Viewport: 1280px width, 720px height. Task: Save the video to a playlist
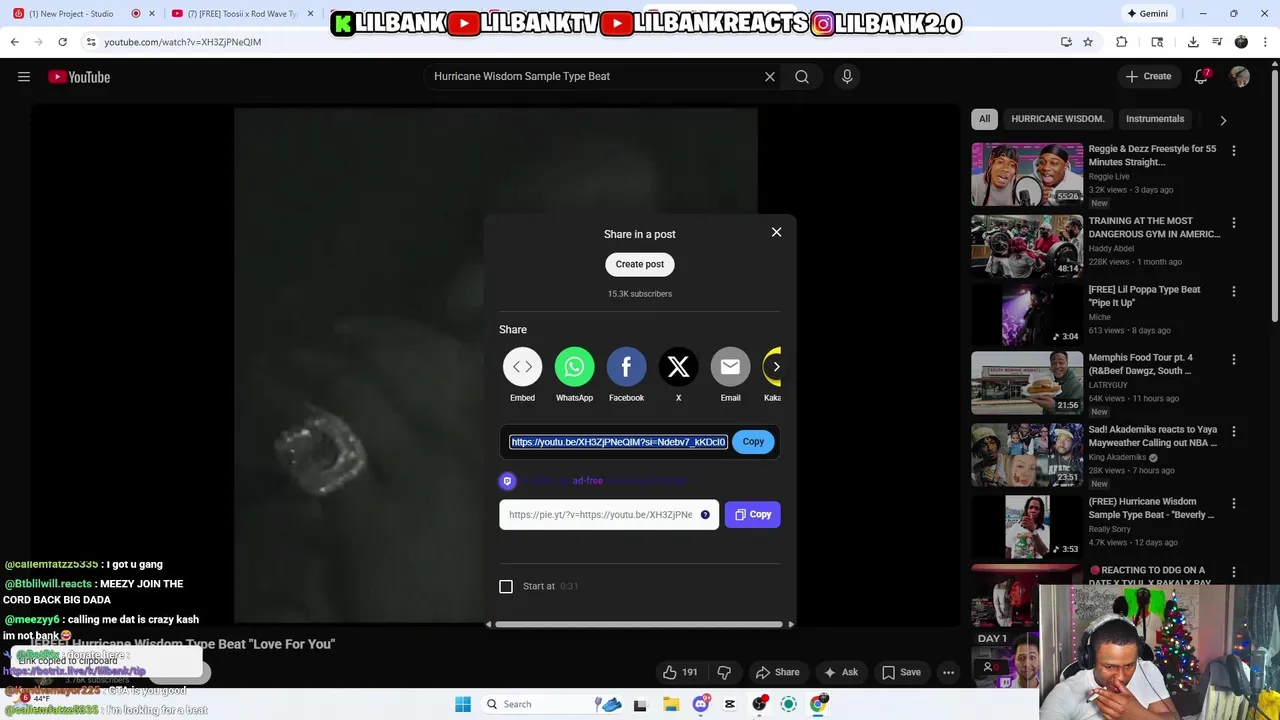(901, 672)
